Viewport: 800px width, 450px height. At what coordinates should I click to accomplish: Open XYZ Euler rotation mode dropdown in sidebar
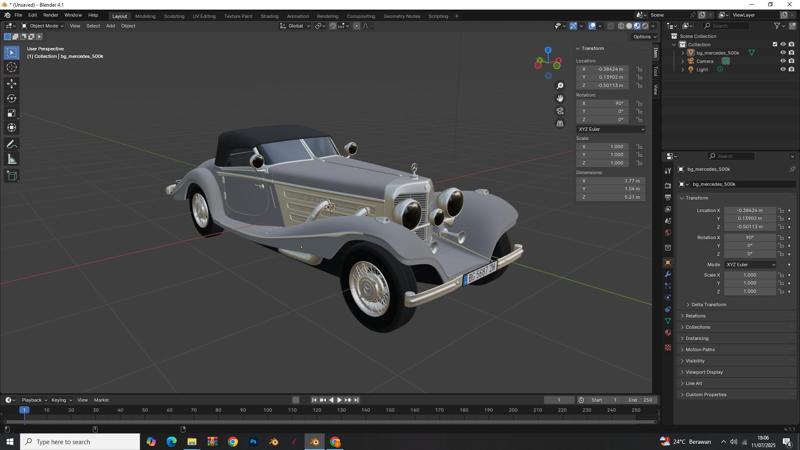pyautogui.click(x=611, y=129)
